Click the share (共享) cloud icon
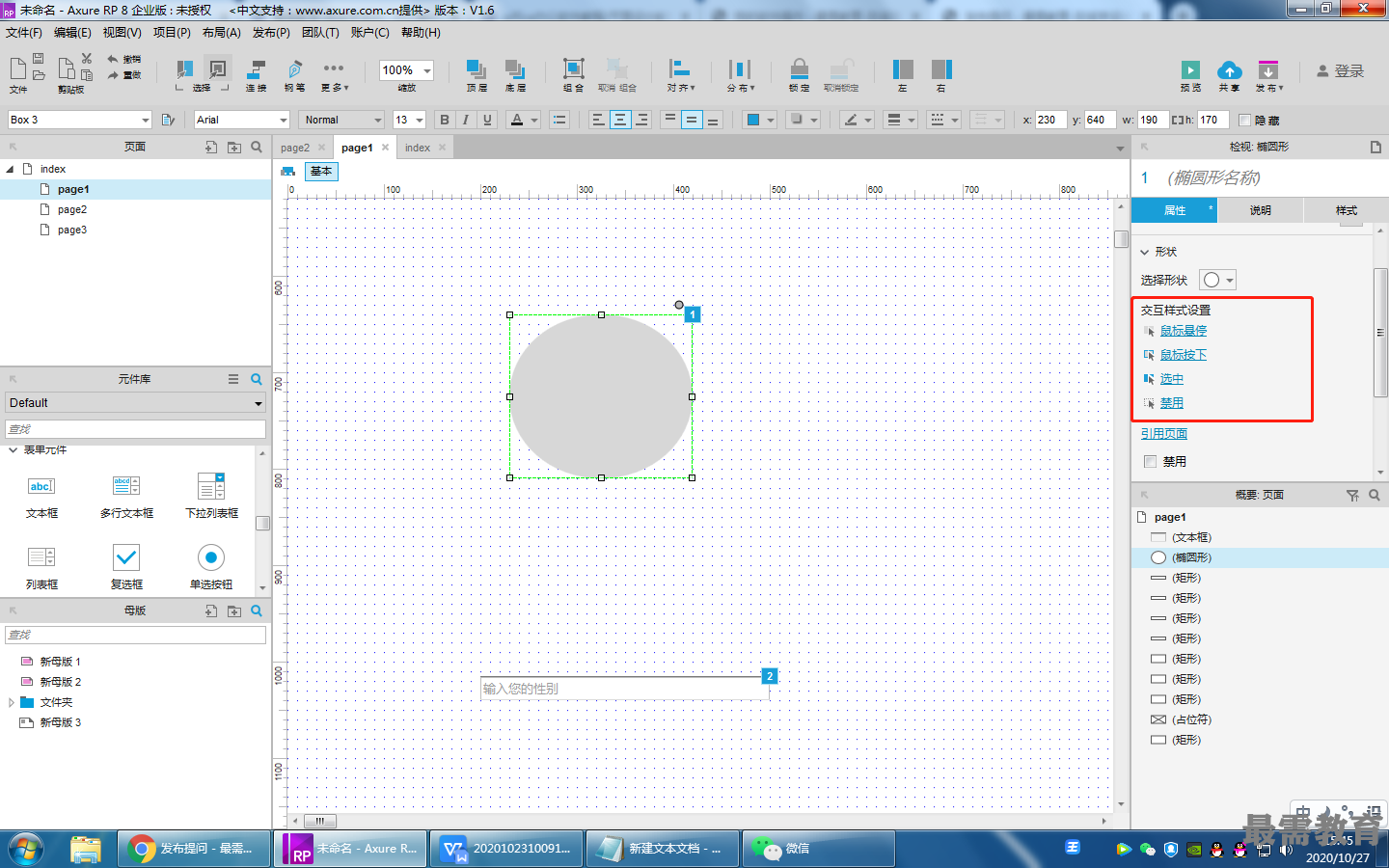 (1229, 69)
